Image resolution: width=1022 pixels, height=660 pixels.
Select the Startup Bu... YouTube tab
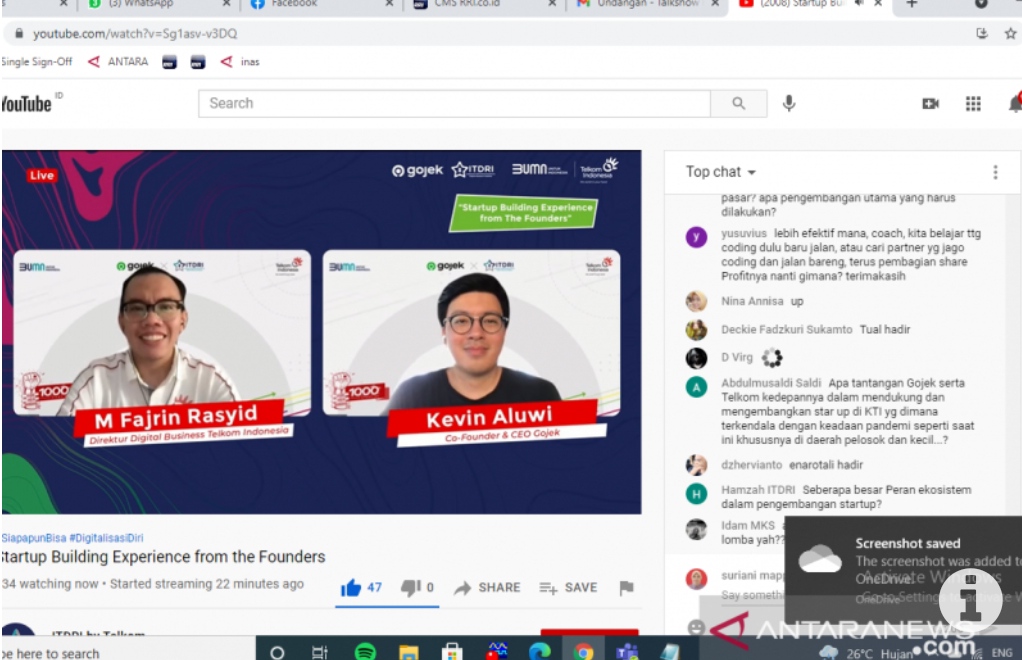click(809, 5)
